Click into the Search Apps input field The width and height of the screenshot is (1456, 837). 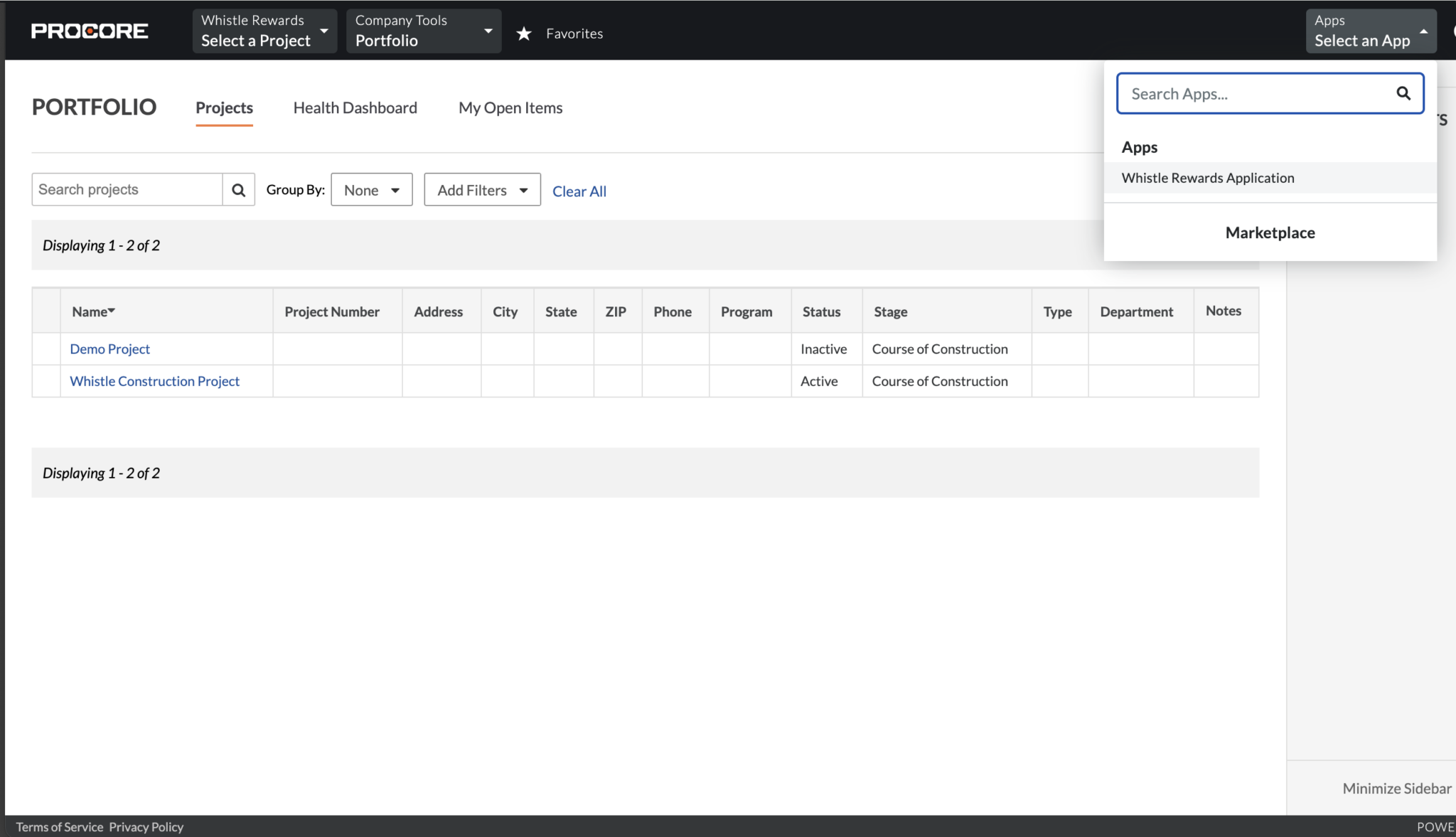pos(1251,93)
